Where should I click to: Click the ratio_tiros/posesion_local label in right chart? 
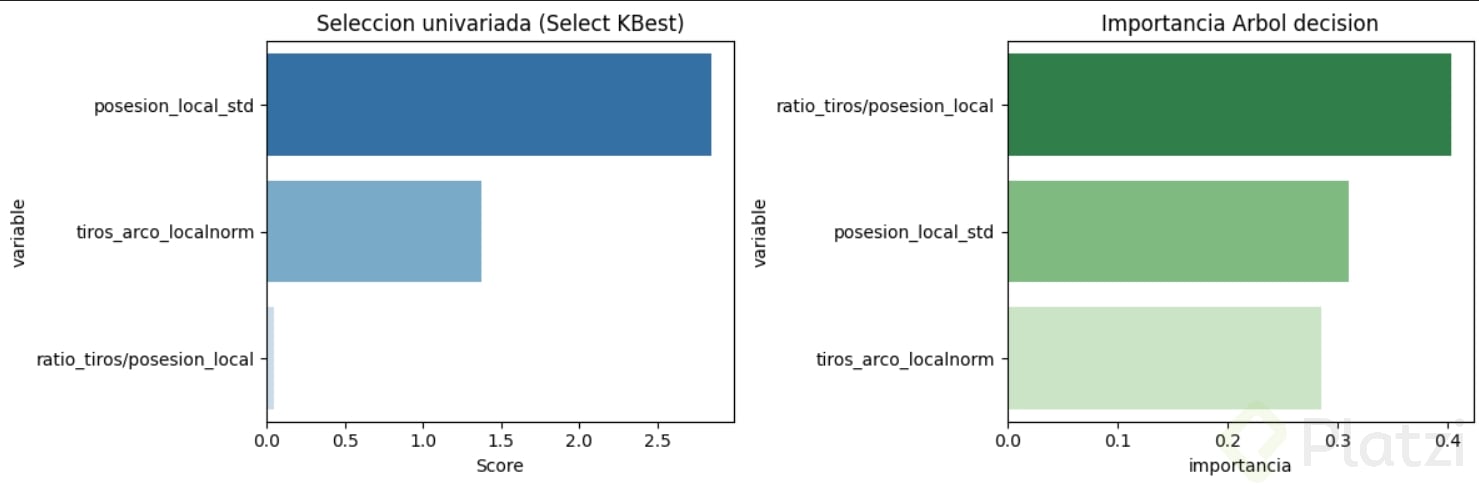tap(885, 105)
